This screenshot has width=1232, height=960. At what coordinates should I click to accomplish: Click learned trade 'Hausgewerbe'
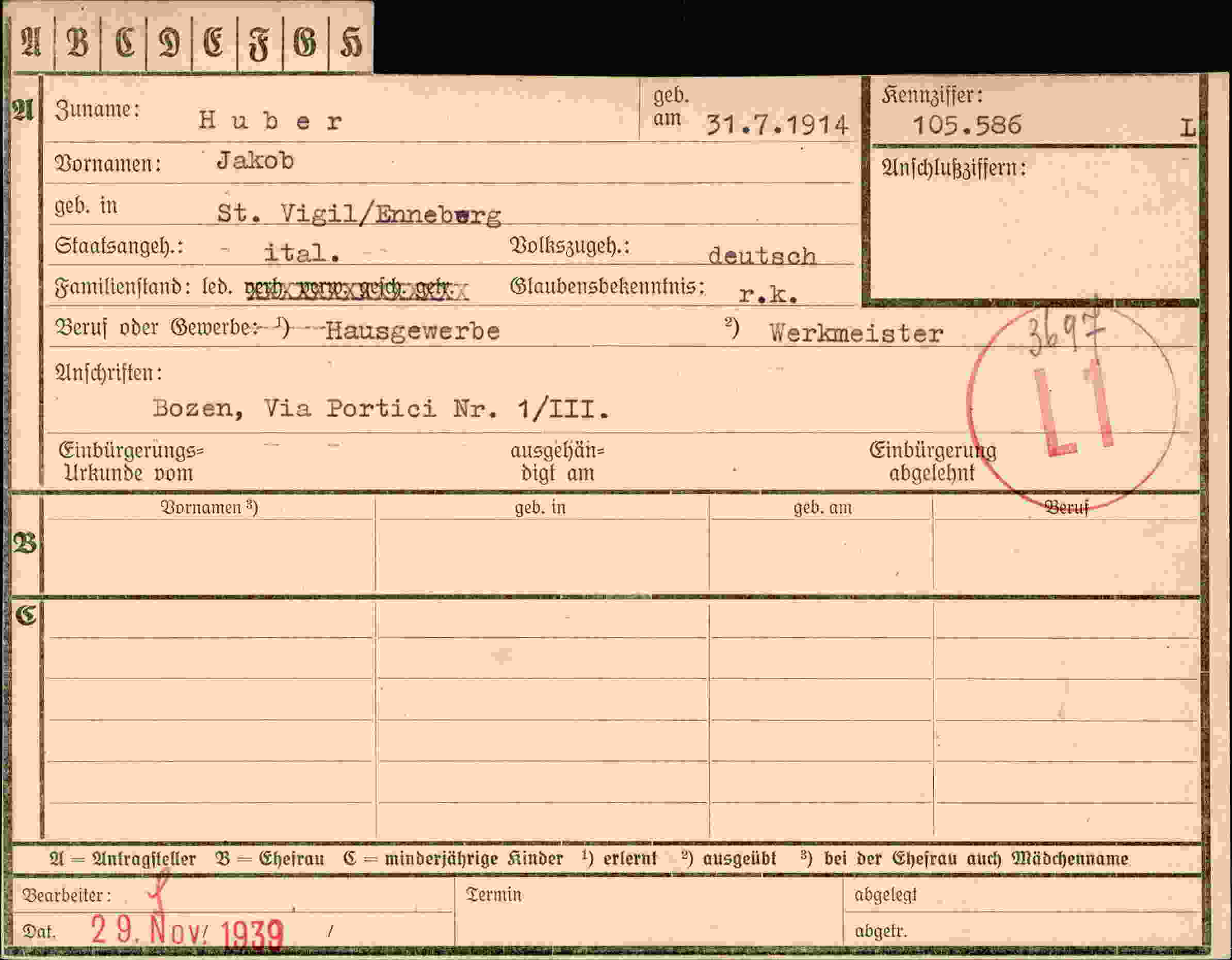(413, 331)
